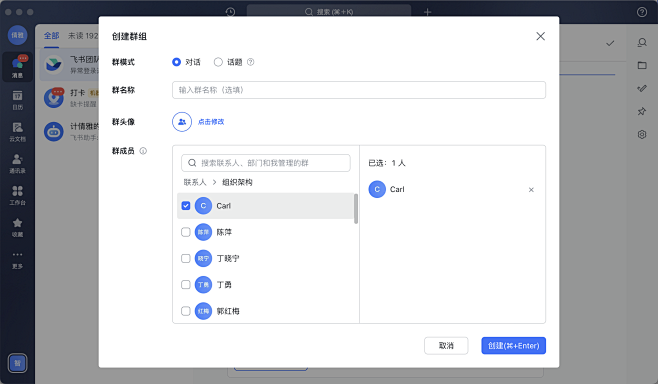The width and height of the screenshot is (658, 384).
Task: Close the 创建群组 dialog
Action: [x=540, y=36]
